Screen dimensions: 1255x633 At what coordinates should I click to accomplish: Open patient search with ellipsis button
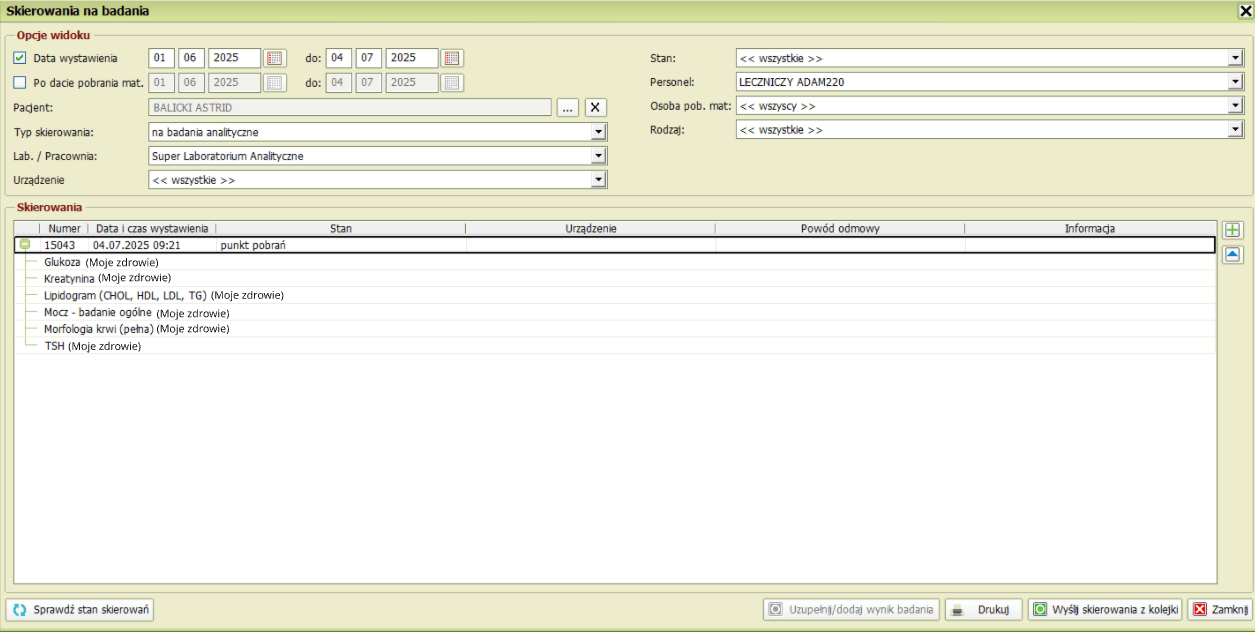coord(568,107)
